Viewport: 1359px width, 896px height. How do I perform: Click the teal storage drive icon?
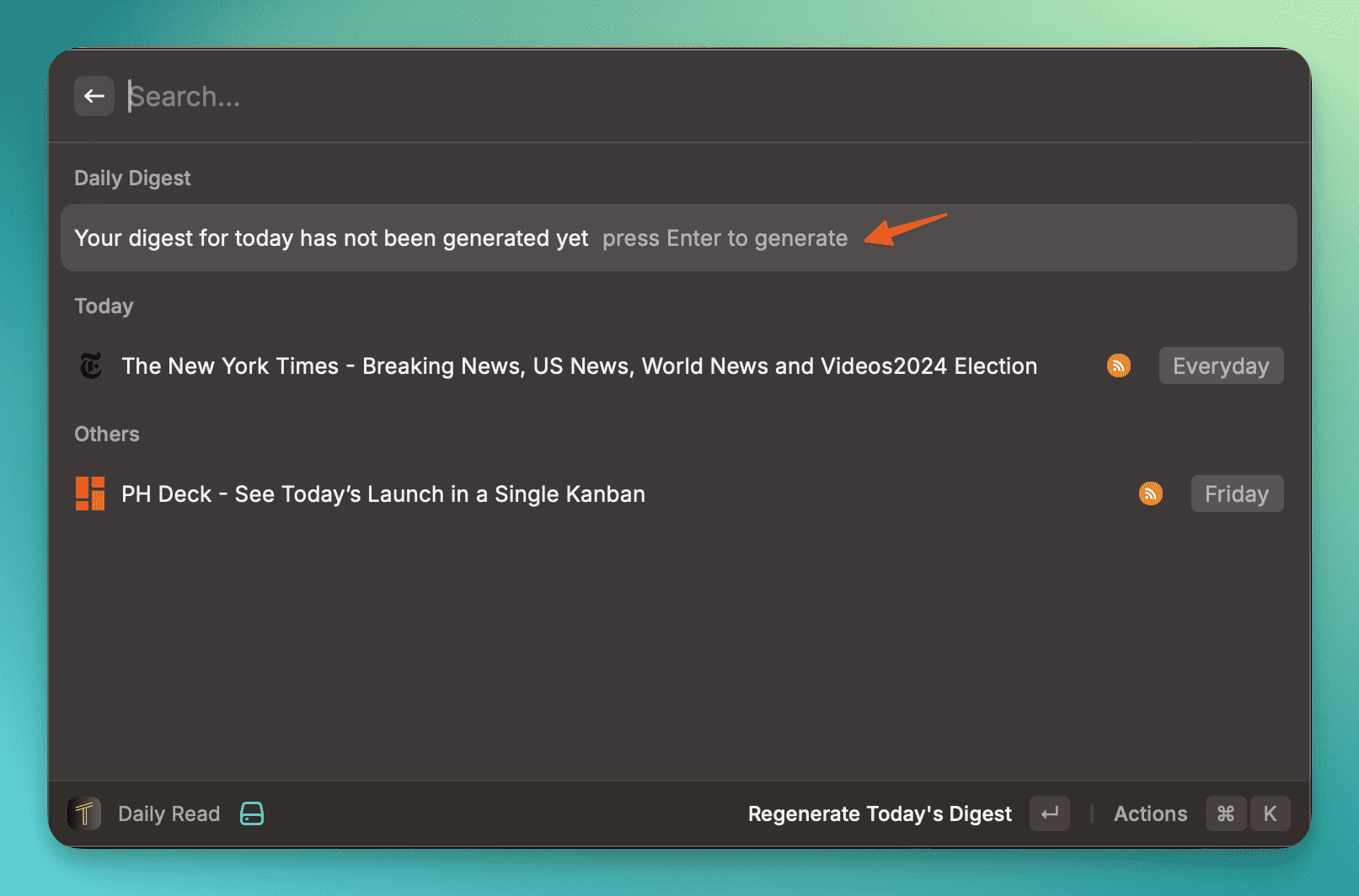(x=252, y=813)
